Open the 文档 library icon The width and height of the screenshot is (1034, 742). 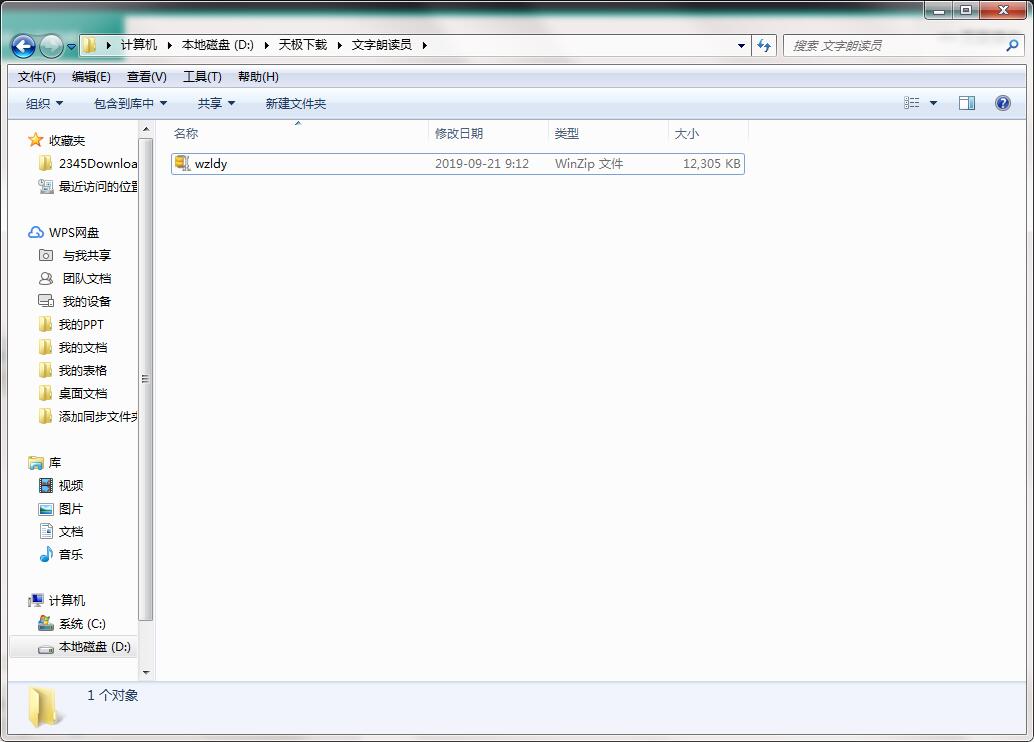pos(46,531)
